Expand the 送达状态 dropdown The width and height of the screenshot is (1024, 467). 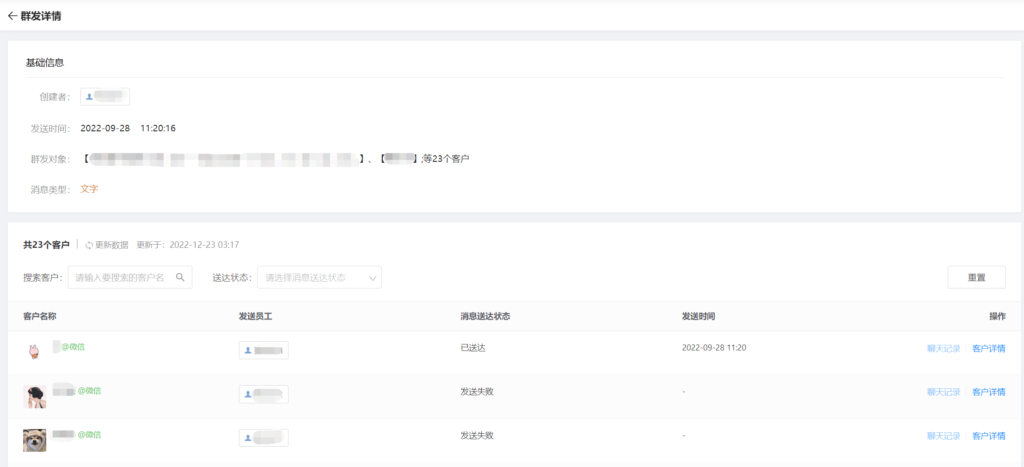point(319,278)
